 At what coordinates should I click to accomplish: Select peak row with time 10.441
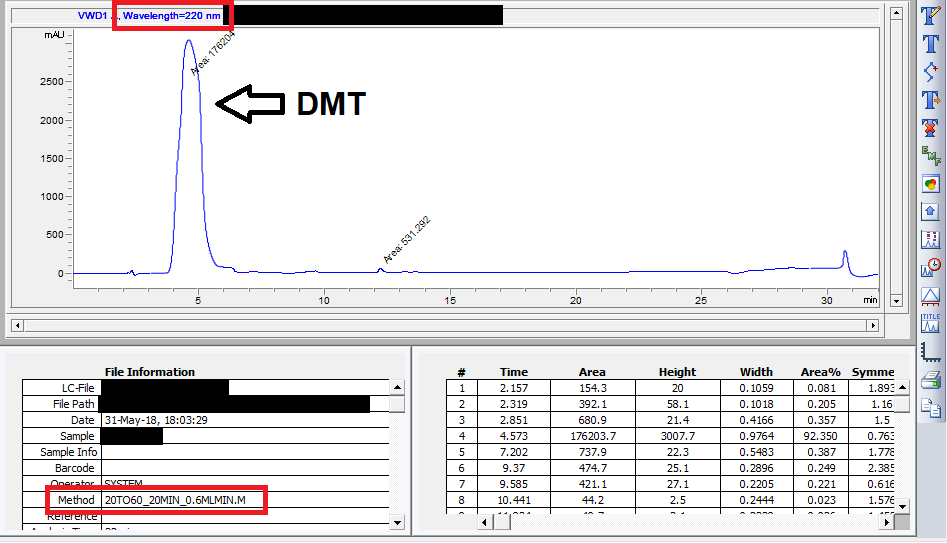point(670,500)
